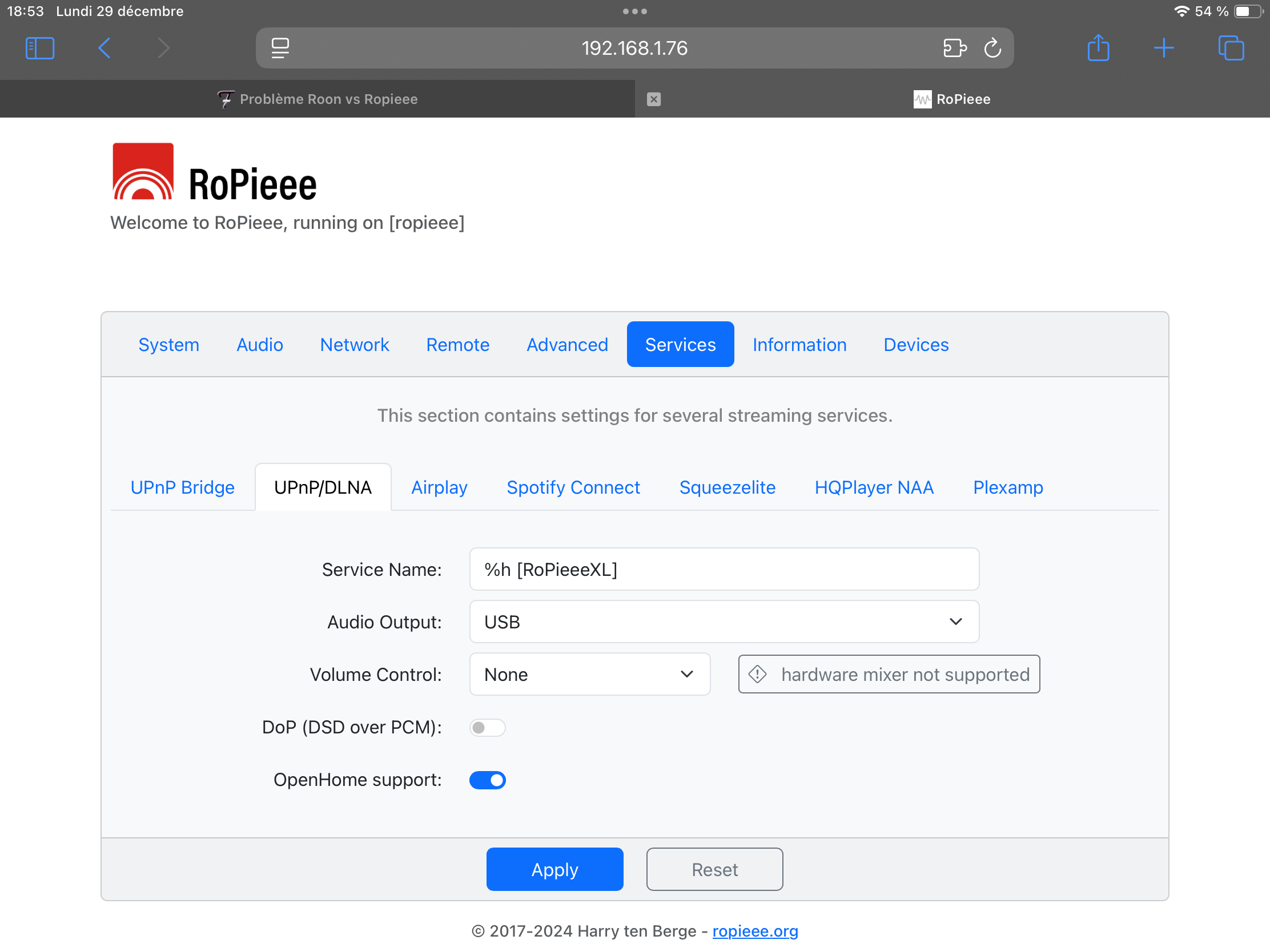Enable the DoP (DSD over PCM) switch
Screen dimensions: 1270x952
pos(487,728)
